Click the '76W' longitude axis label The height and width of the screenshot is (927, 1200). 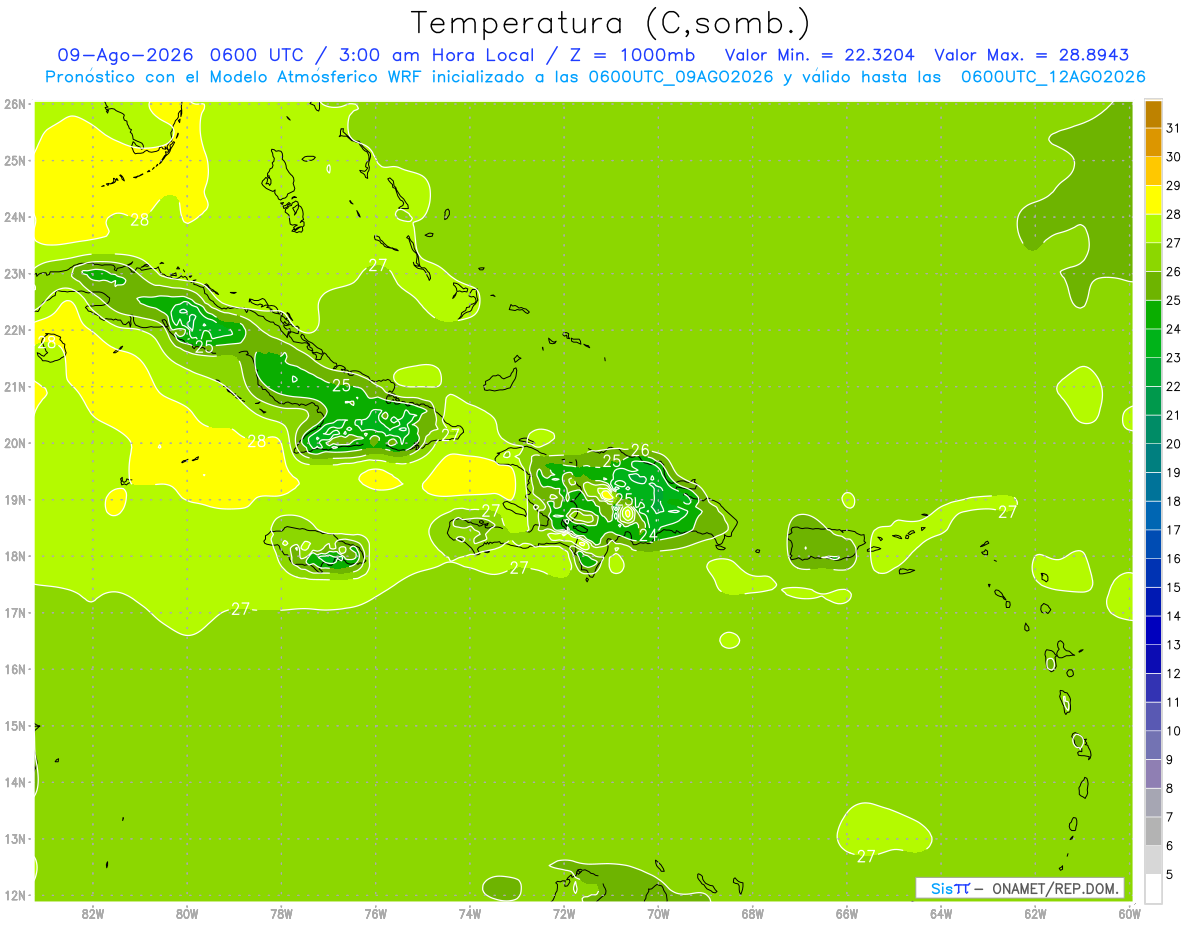pos(376,913)
